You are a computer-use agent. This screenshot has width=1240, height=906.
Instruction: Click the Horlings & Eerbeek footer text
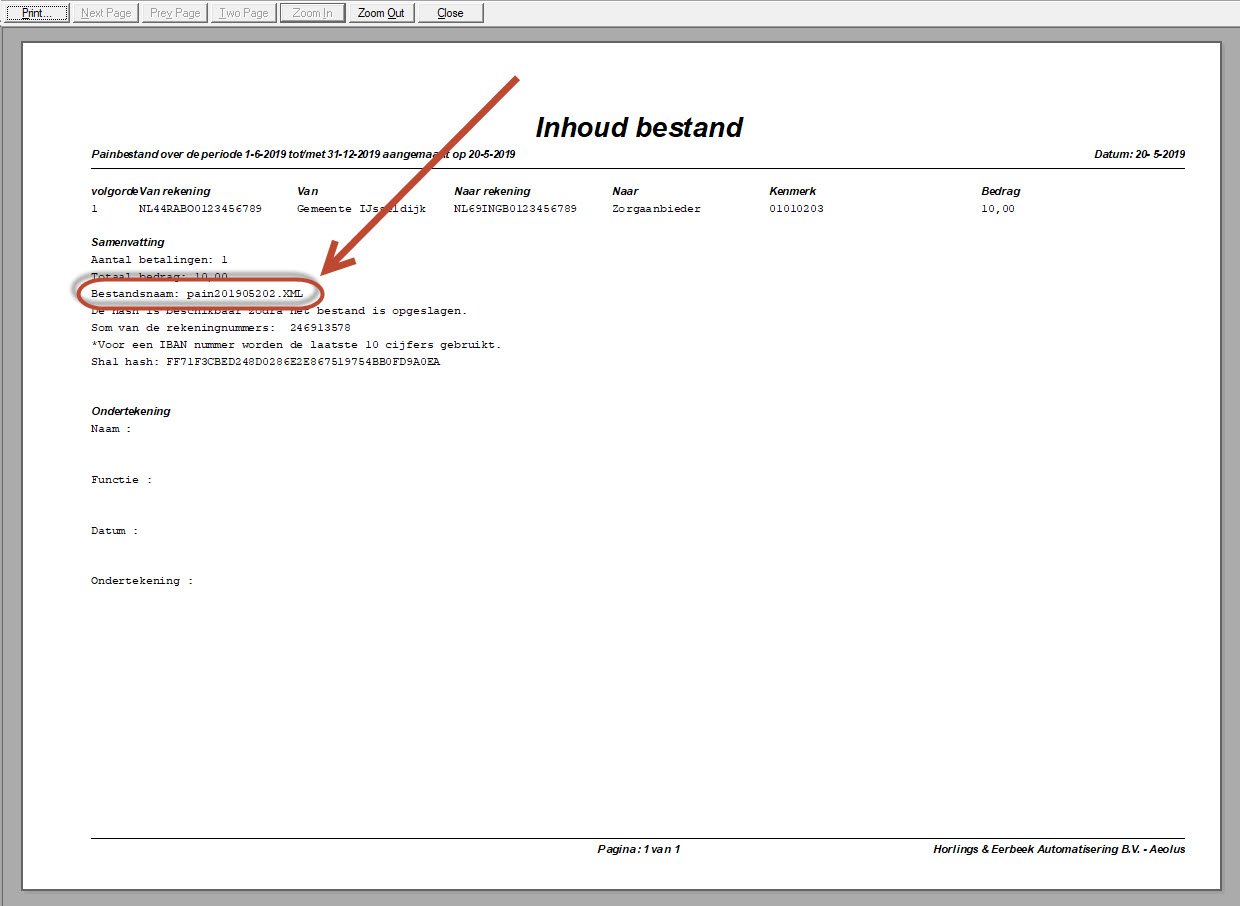point(1058,849)
